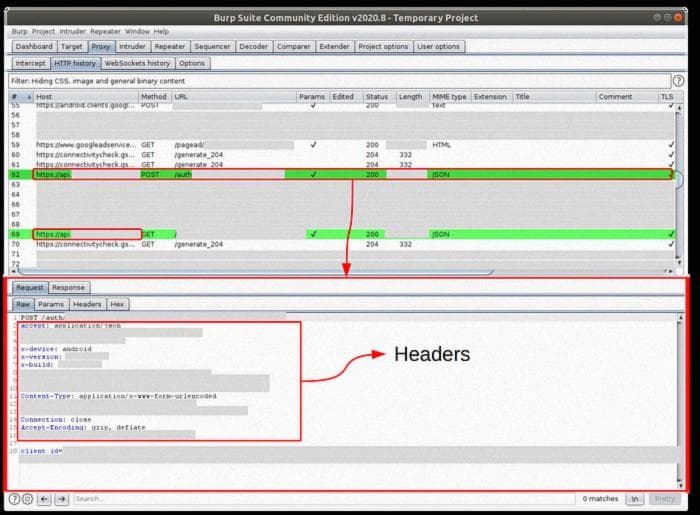Go to previous search match arrow

(46, 498)
